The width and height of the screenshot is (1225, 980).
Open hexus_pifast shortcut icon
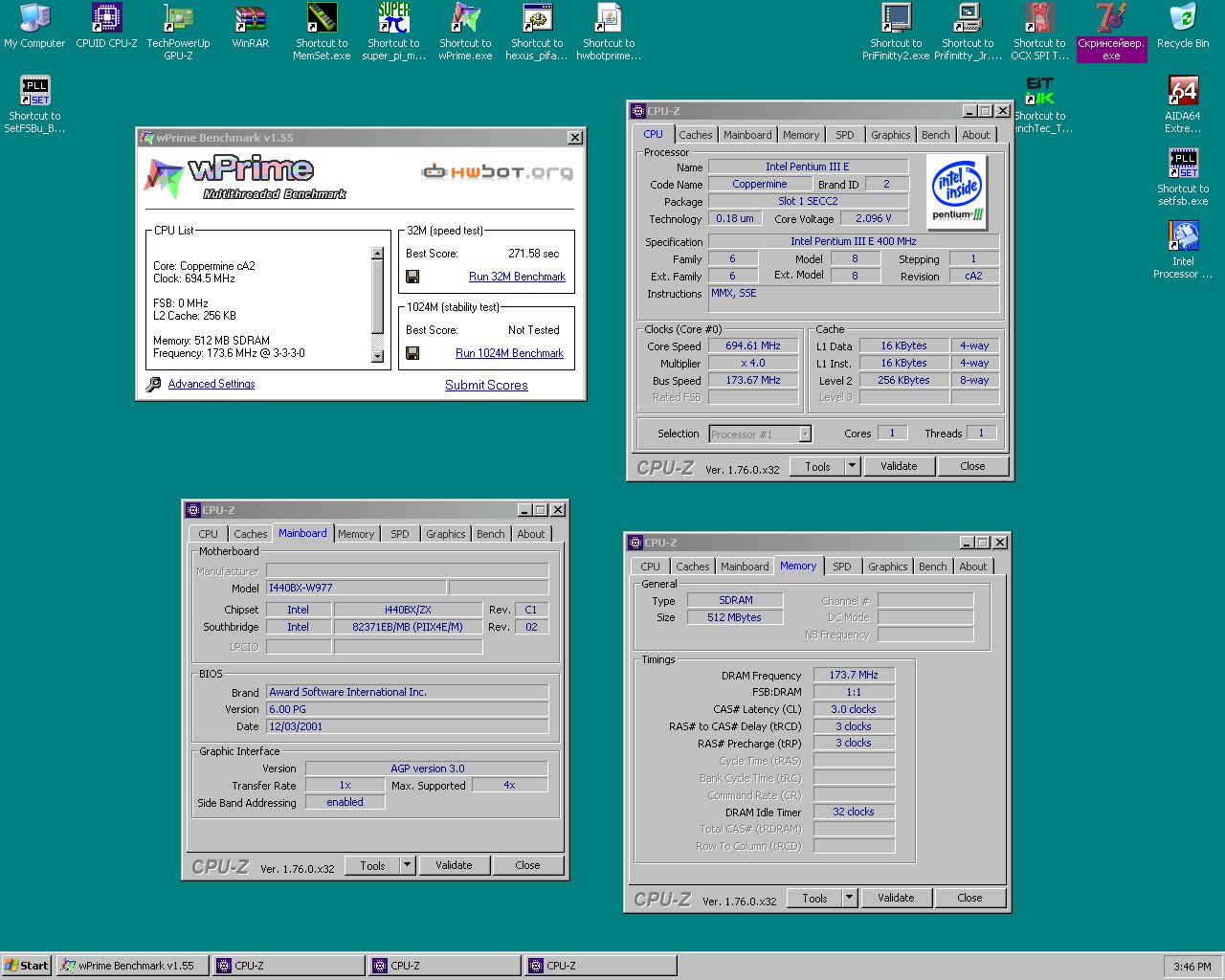[x=537, y=33]
